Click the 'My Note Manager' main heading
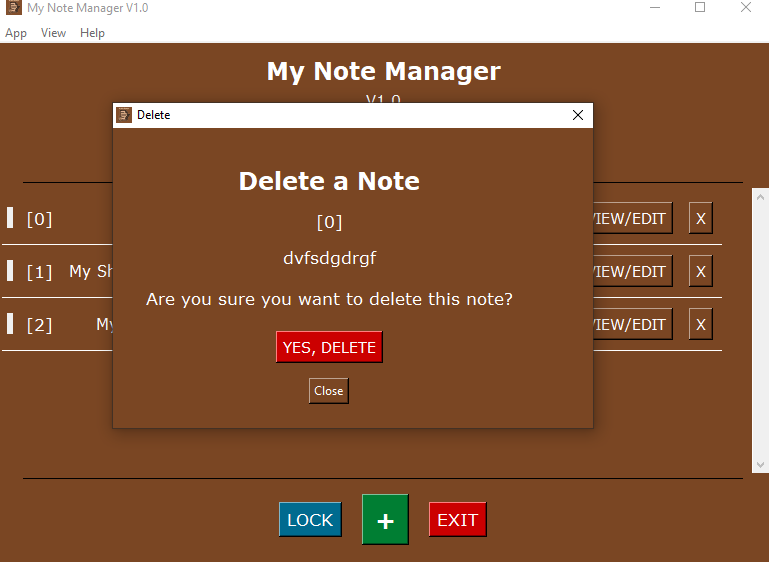The width and height of the screenshot is (769, 562). click(x=384, y=72)
